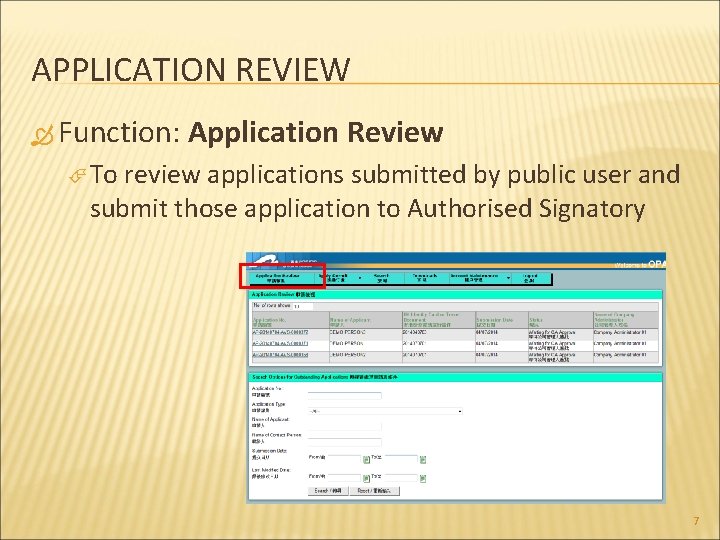Open calendar picker for Submission Date To
Viewport: 720px width, 540px height.
coord(423,459)
